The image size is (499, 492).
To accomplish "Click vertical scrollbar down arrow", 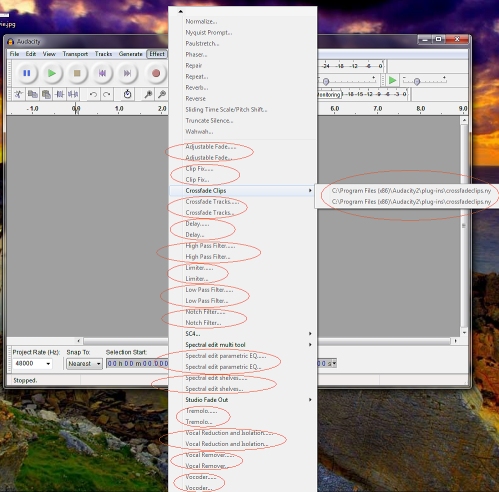I will click(x=464, y=333).
